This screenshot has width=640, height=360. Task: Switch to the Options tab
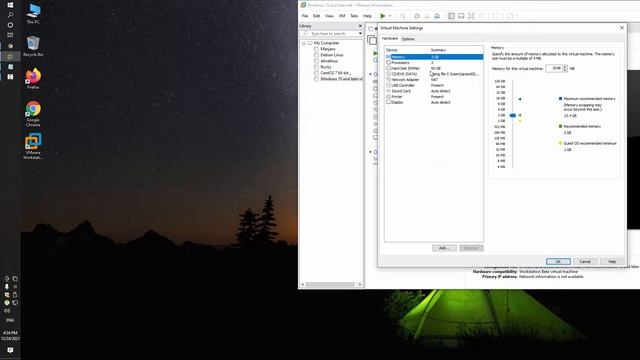click(408, 39)
